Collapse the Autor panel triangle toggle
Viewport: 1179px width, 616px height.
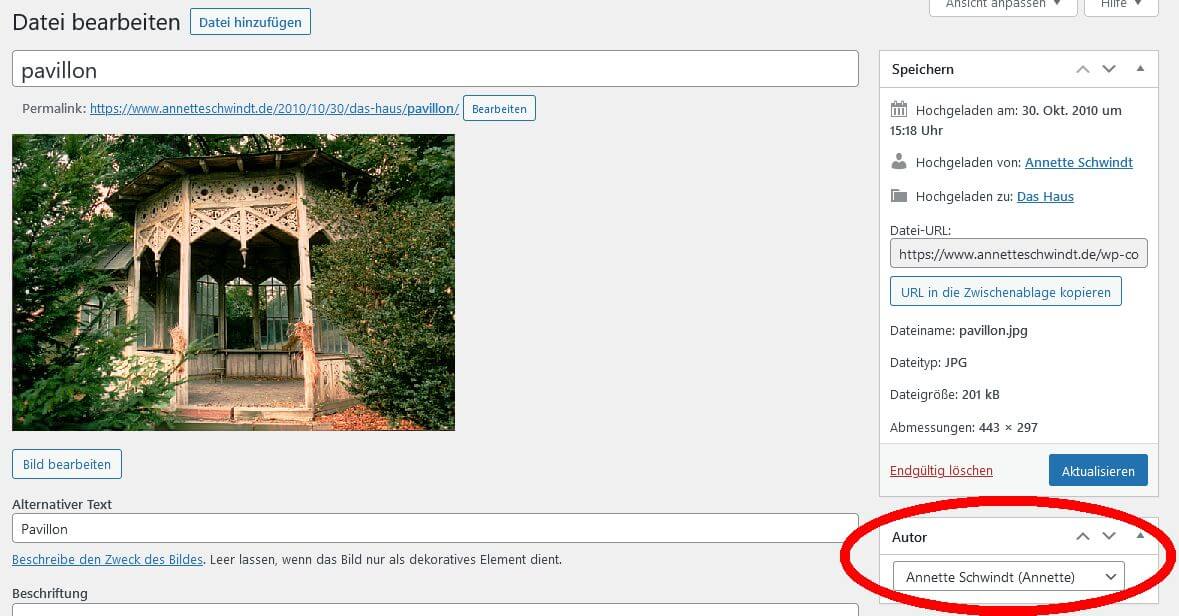pyautogui.click(x=1140, y=536)
